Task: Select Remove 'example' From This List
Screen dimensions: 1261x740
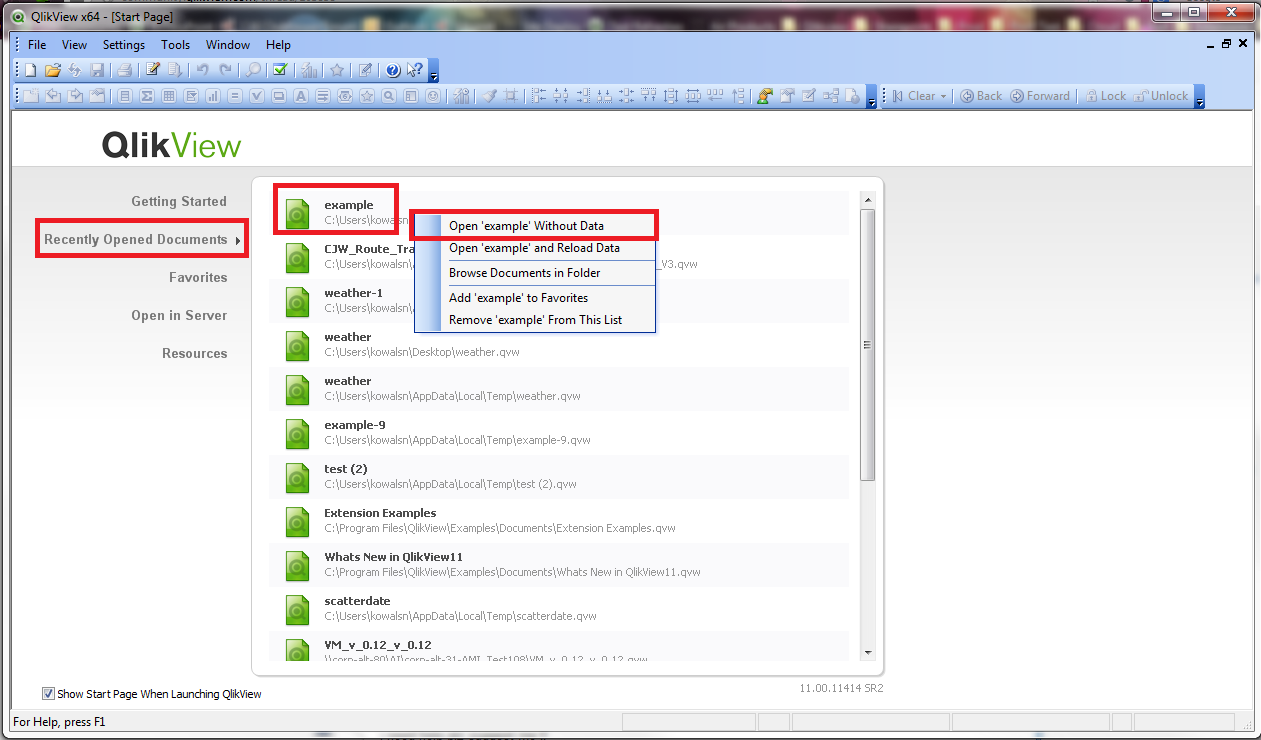Action: point(535,320)
